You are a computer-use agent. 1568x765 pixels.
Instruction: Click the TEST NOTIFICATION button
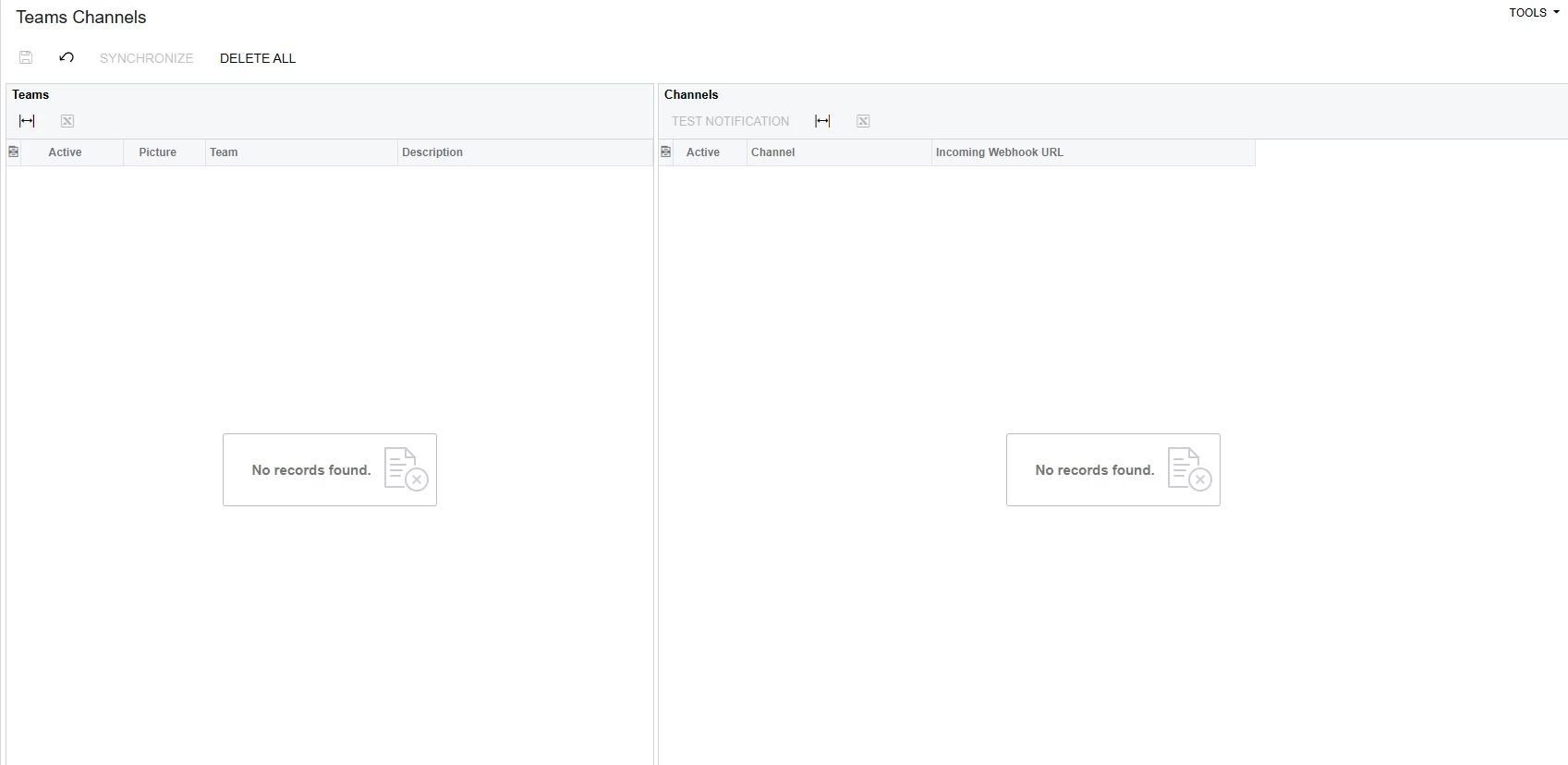pyautogui.click(x=730, y=121)
